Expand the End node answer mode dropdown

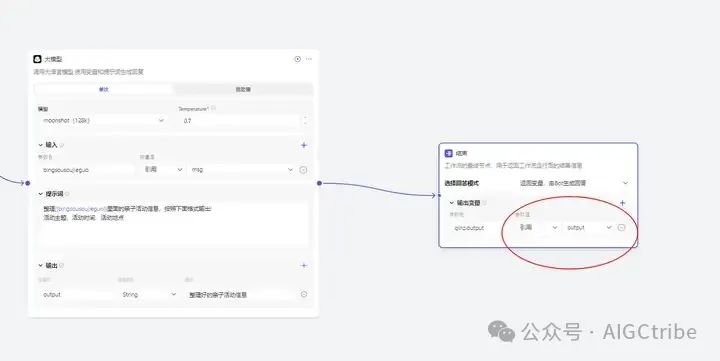click(574, 183)
